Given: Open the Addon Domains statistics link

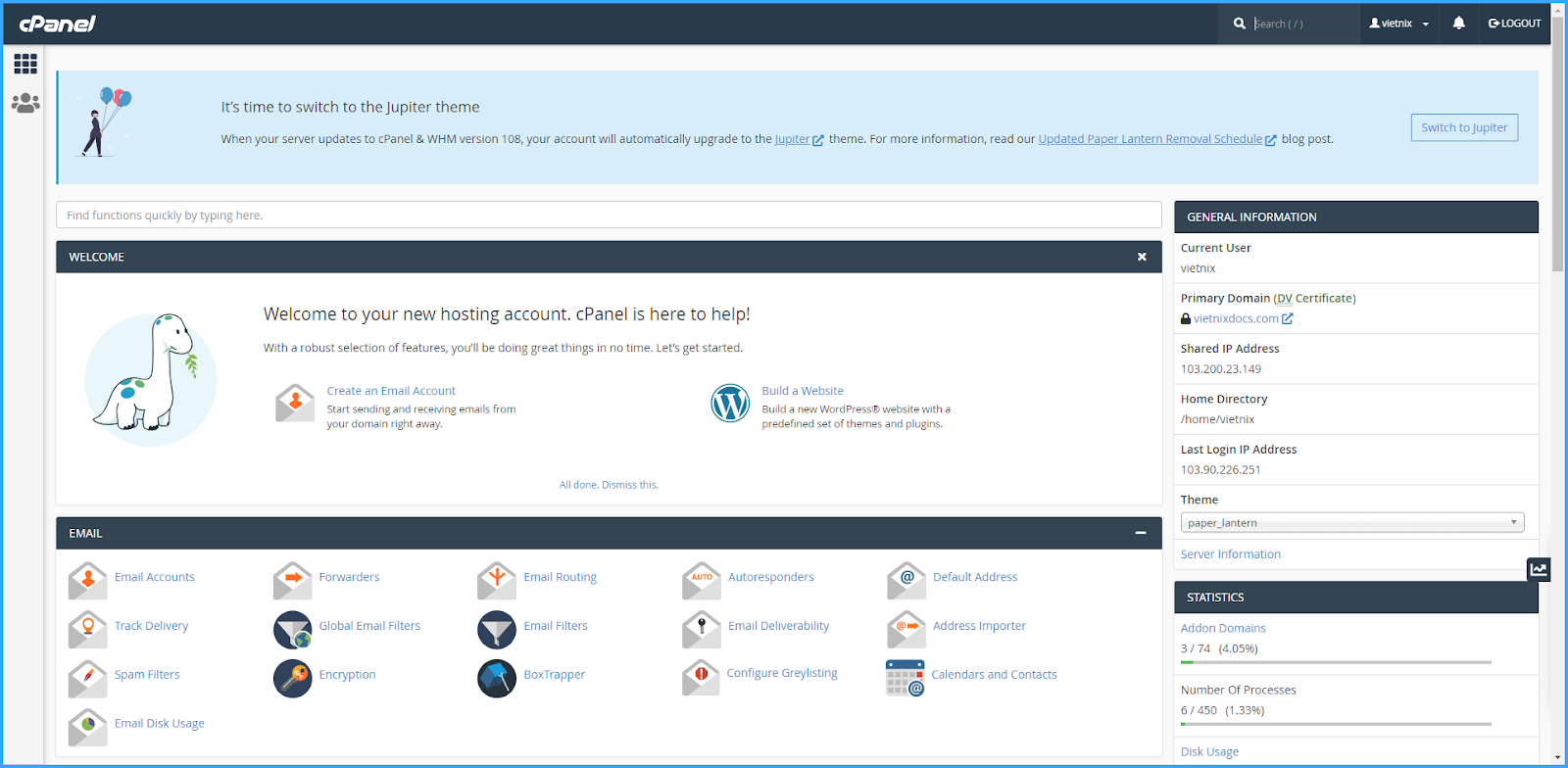Looking at the screenshot, I should [1223, 628].
